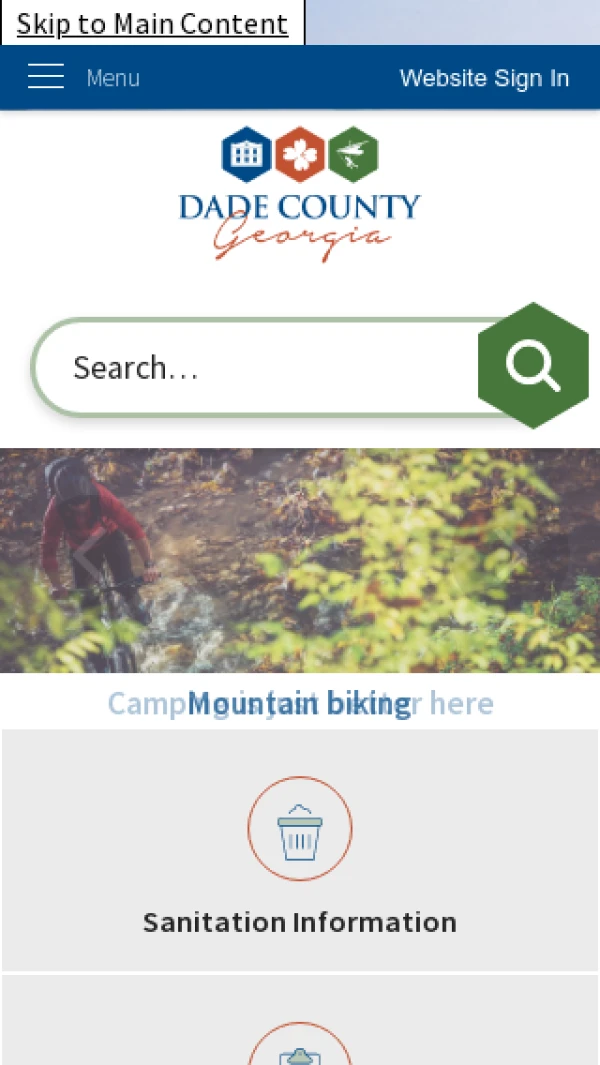
Task: Click the Sanitation trash can icon
Action: [300, 829]
